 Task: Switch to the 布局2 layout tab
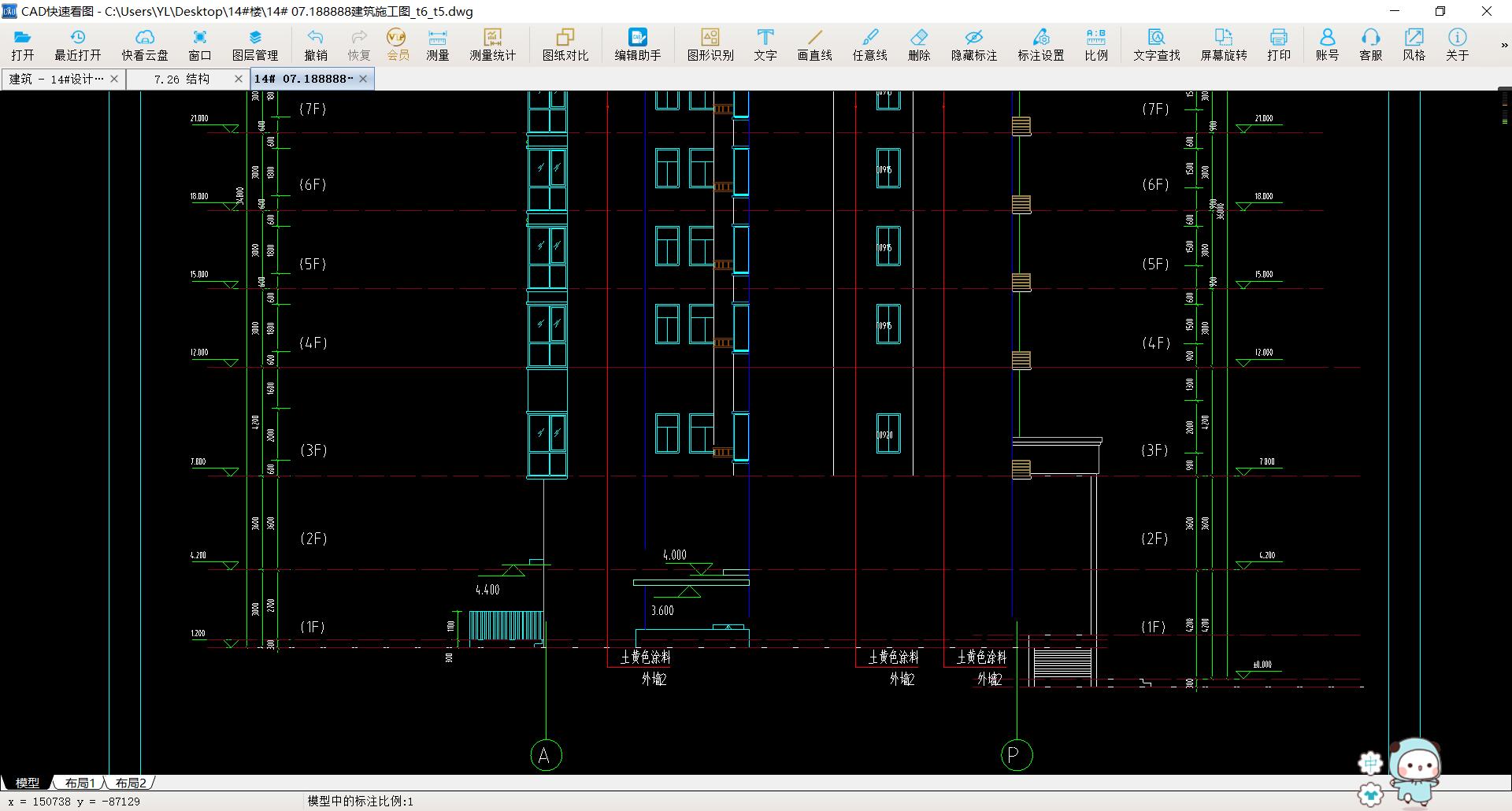[131, 783]
